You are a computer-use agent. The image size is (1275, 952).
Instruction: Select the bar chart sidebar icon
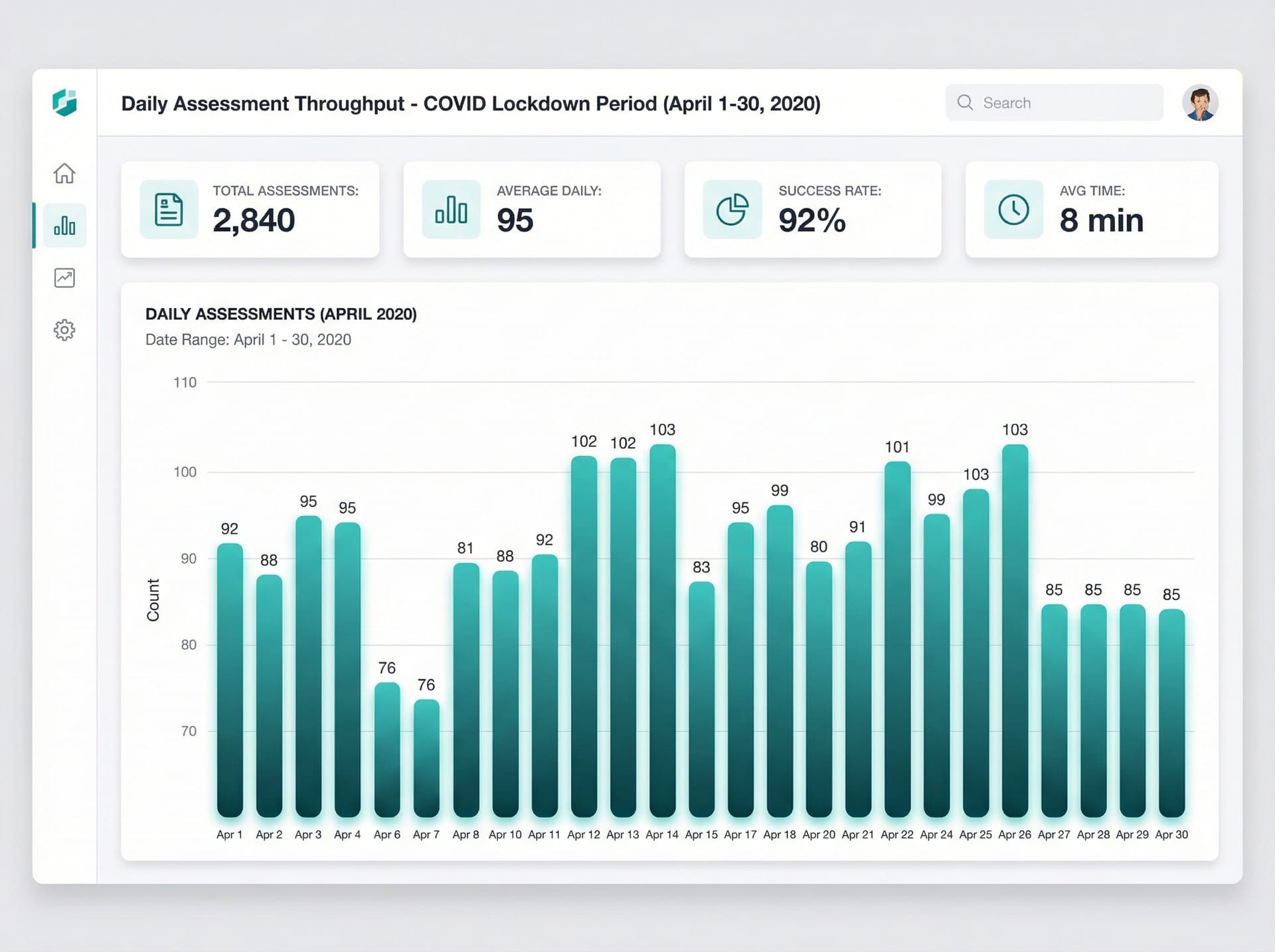(x=64, y=226)
